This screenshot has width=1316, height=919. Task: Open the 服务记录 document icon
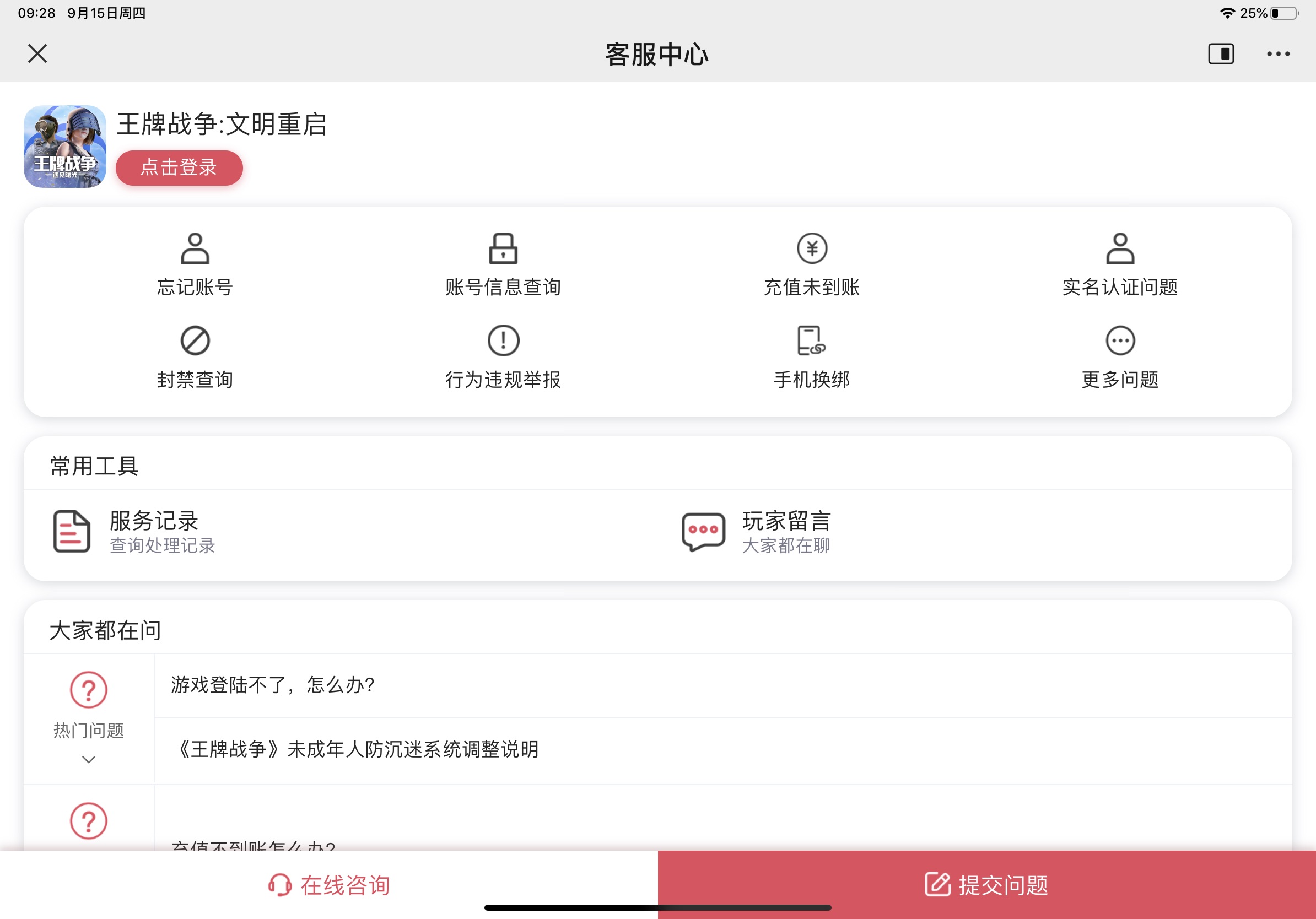(72, 531)
